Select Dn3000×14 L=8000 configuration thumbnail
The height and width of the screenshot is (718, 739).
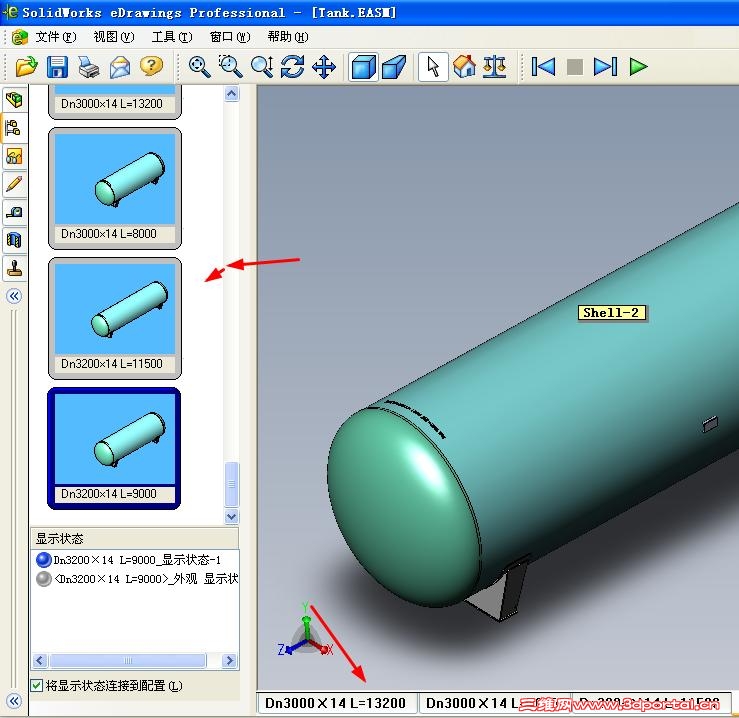(115, 189)
